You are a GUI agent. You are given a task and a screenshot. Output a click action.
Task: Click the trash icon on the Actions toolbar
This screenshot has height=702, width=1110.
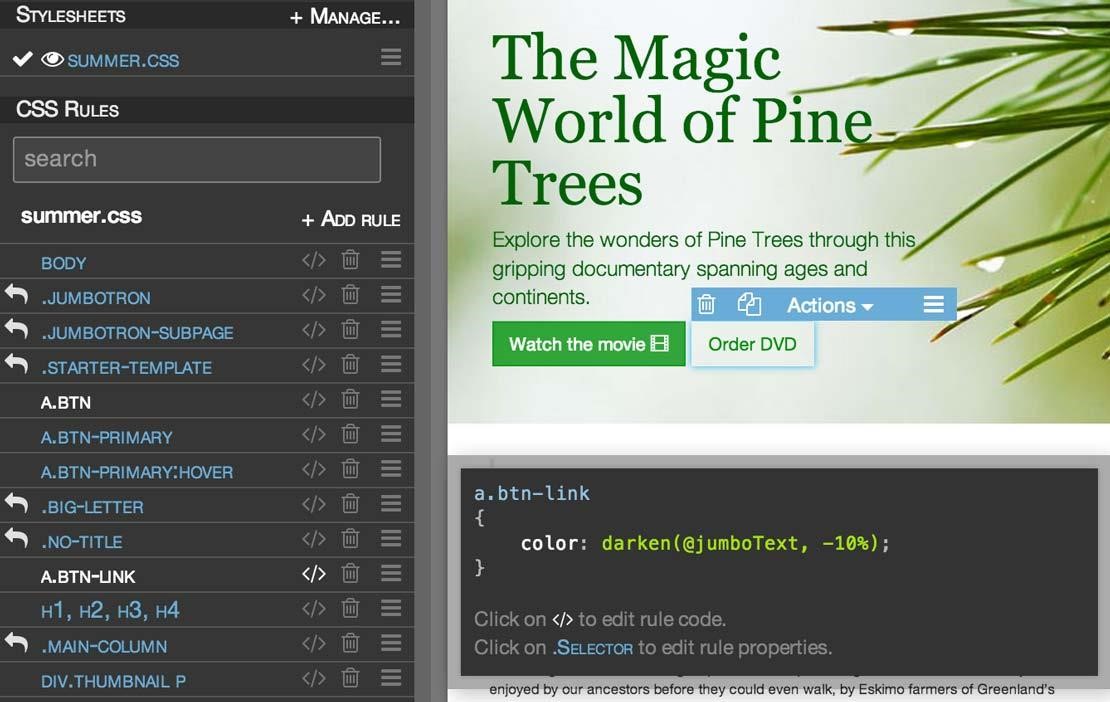[x=707, y=304]
